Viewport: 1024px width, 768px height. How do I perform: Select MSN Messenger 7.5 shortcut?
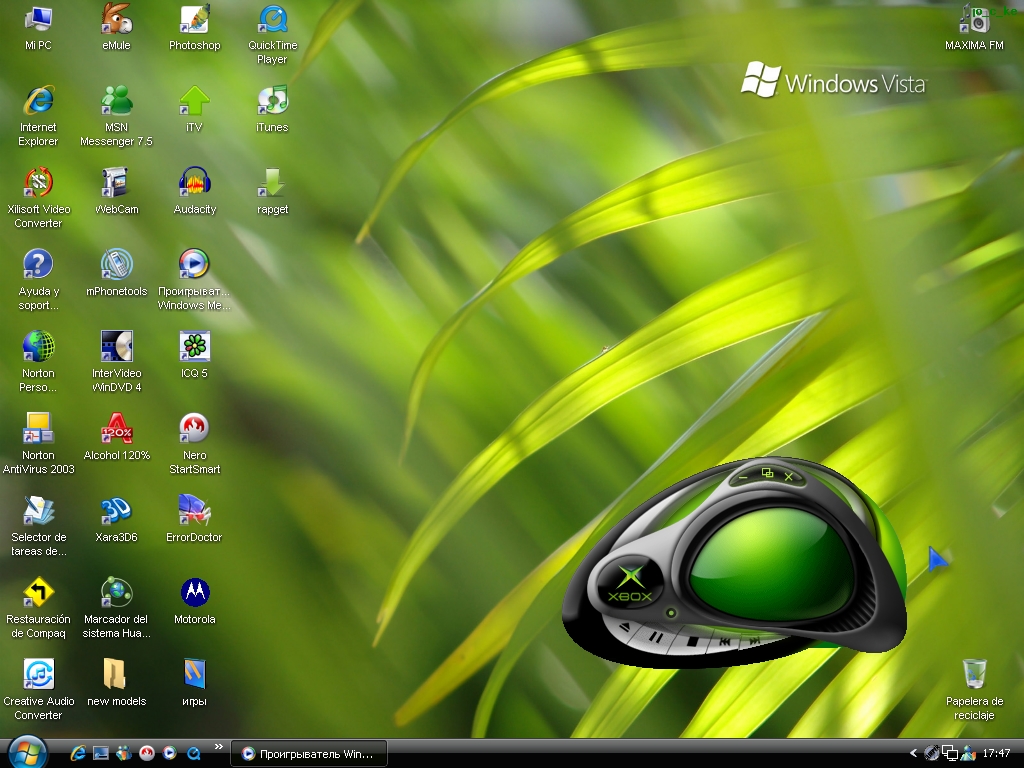click(116, 101)
